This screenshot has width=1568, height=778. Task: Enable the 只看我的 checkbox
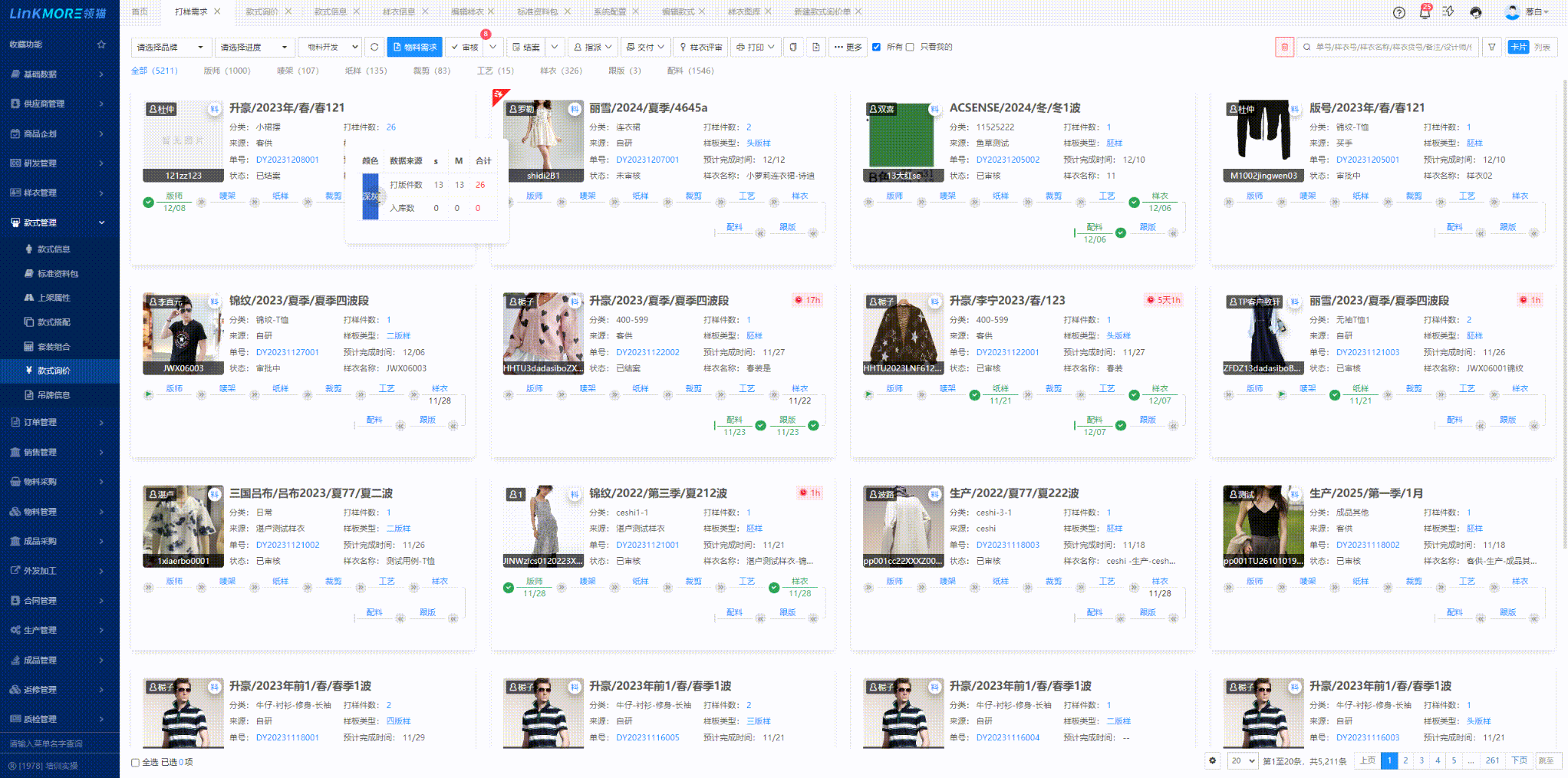point(910,47)
